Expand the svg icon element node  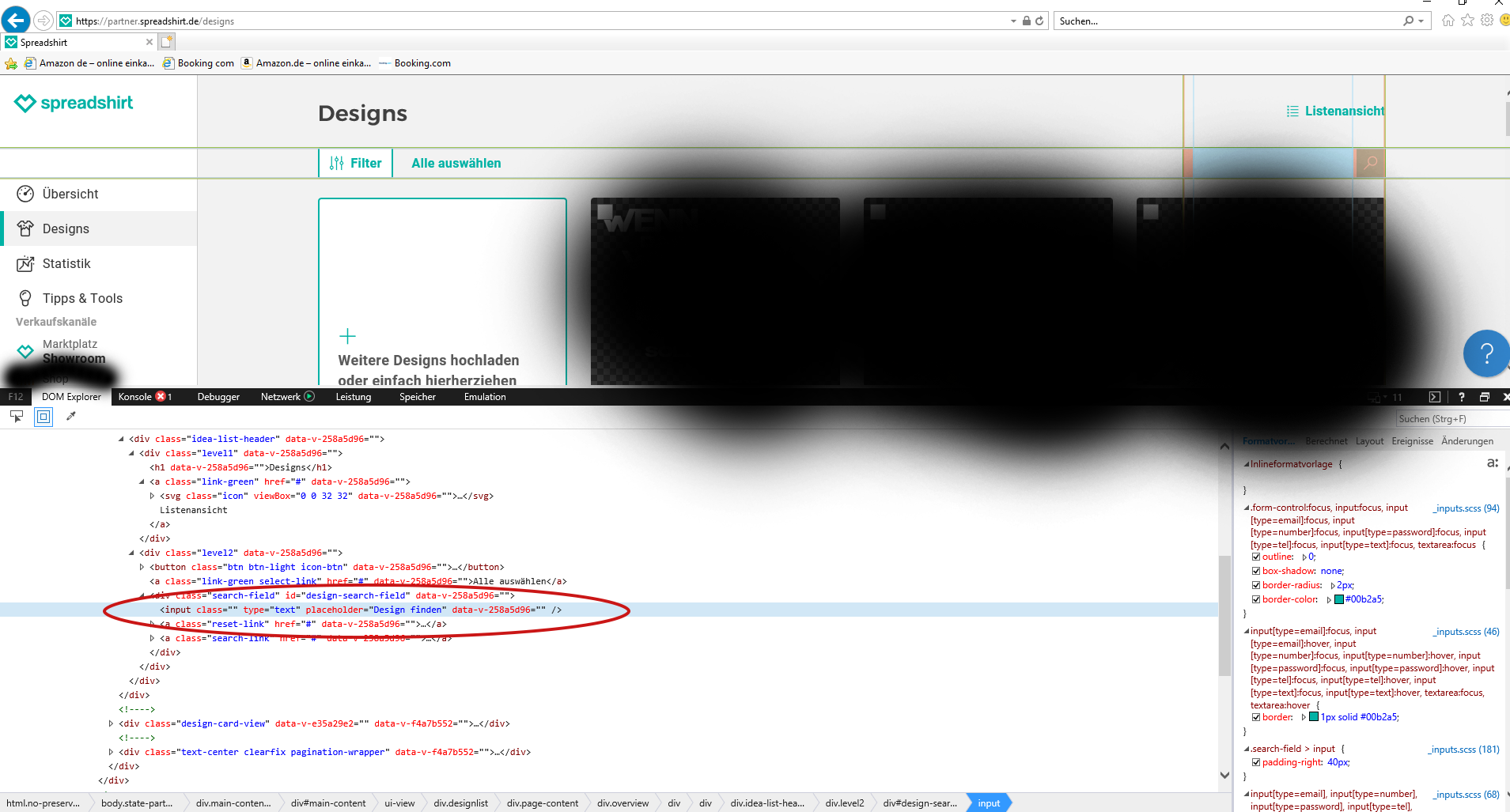pyautogui.click(x=152, y=496)
